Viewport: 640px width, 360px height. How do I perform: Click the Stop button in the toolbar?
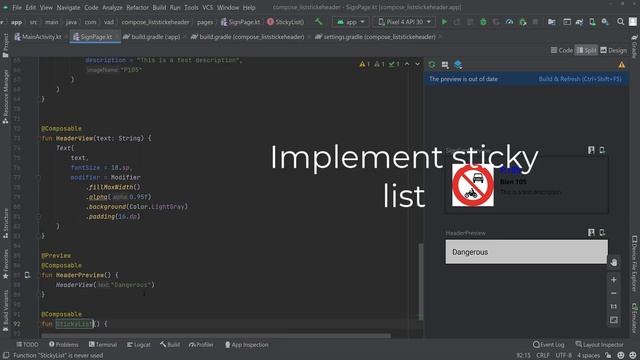536,22
